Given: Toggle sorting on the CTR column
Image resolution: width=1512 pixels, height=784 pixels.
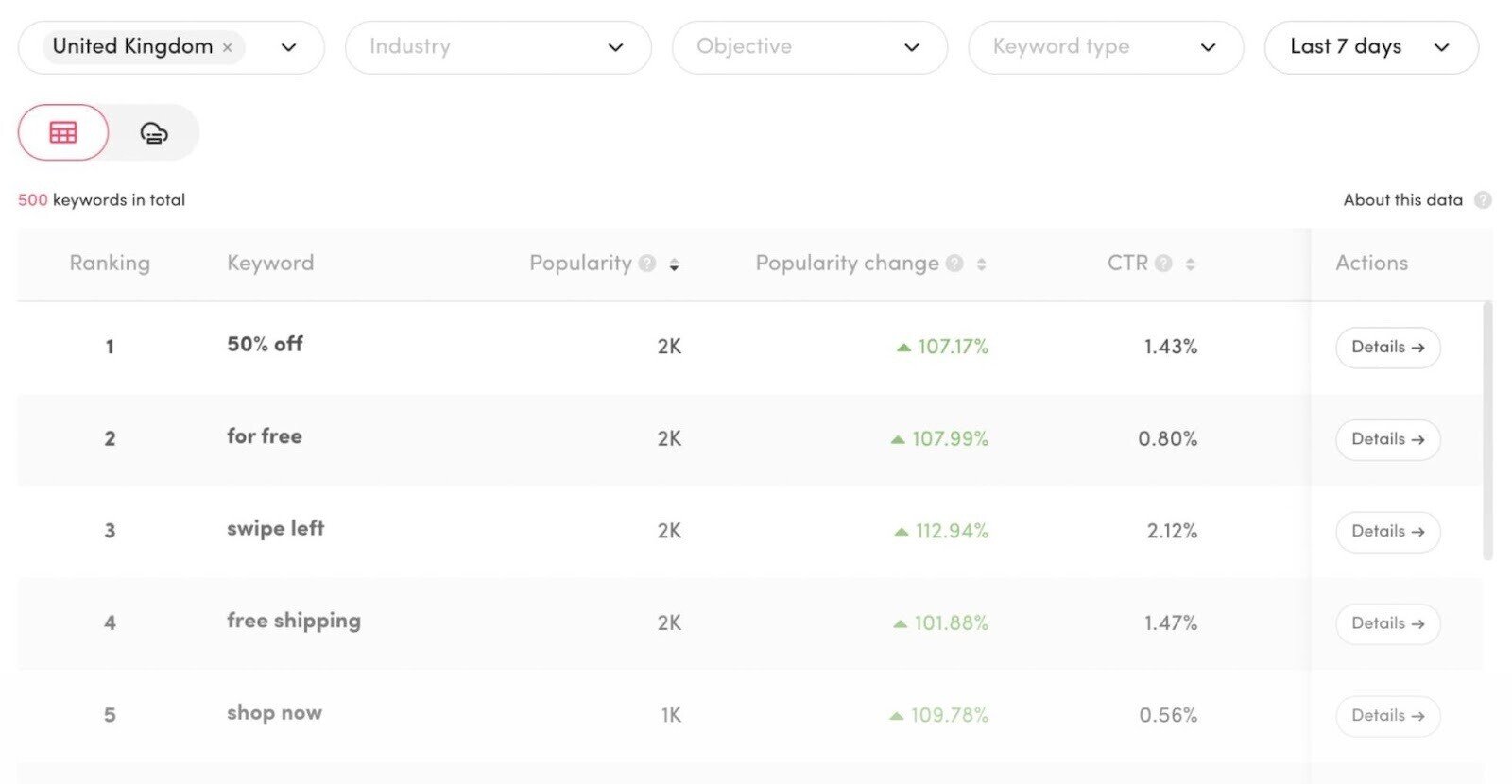Looking at the screenshot, I should (x=1191, y=265).
